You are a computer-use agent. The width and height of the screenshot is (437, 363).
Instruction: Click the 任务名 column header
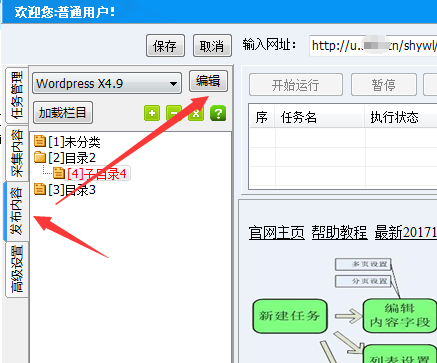coord(319,117)
